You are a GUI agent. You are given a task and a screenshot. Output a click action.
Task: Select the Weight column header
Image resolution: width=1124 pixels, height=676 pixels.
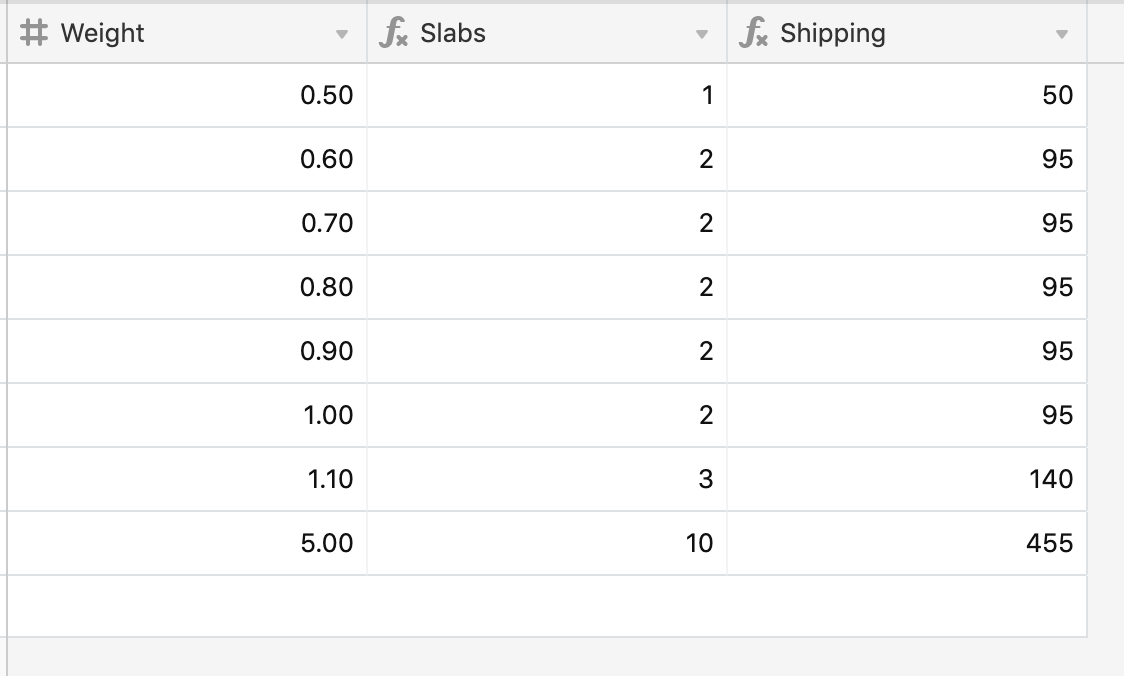[187, 33]
